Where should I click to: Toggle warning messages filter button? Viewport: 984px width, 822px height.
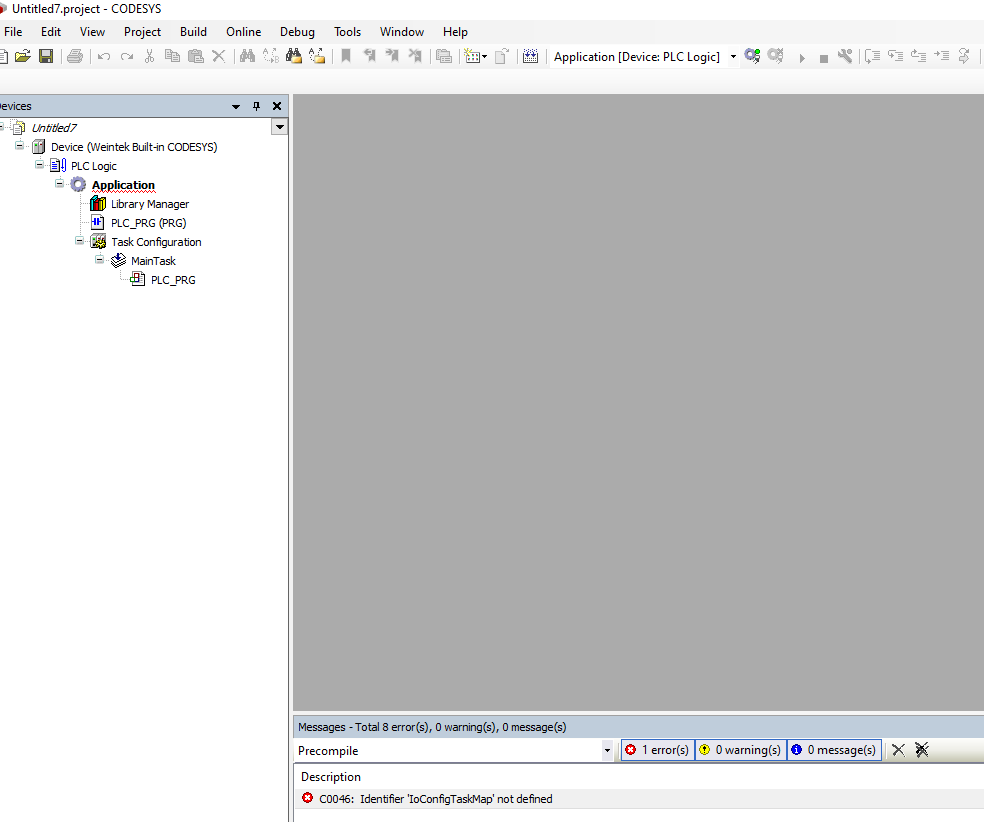point(741,750)
